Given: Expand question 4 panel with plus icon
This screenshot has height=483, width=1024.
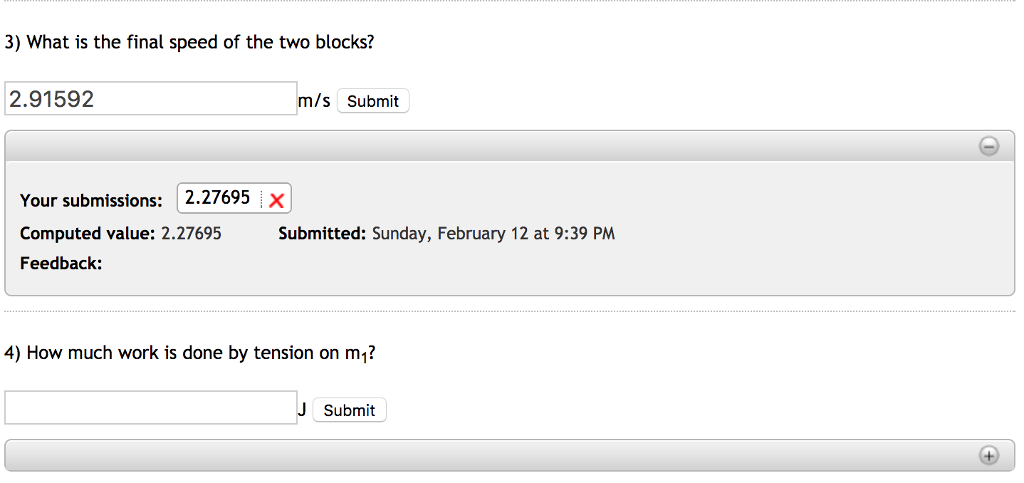Looking at the screenshot, I should tap(988, 456).
